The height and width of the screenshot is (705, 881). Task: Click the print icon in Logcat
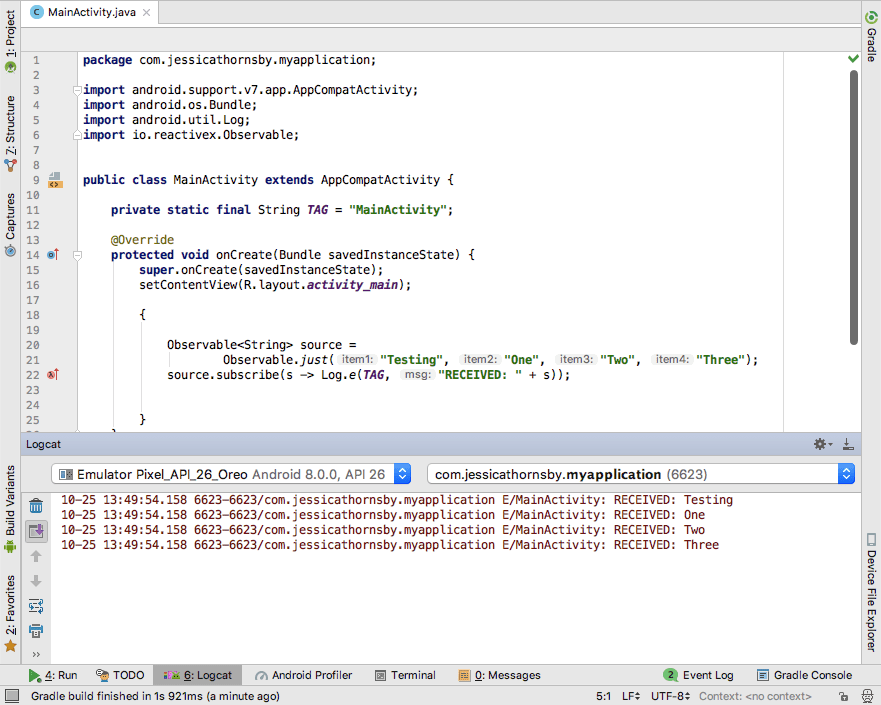(36, 631)
